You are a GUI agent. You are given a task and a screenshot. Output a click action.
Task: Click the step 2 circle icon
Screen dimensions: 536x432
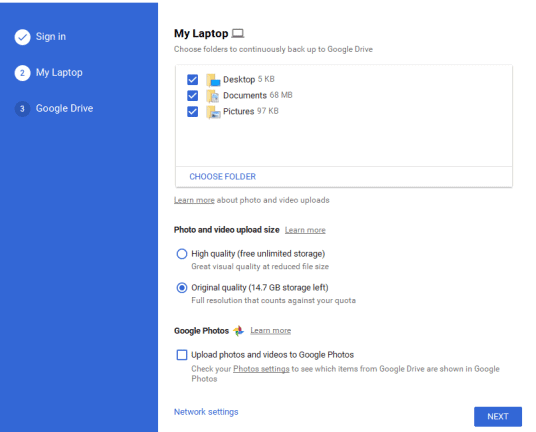coord(22,73)
